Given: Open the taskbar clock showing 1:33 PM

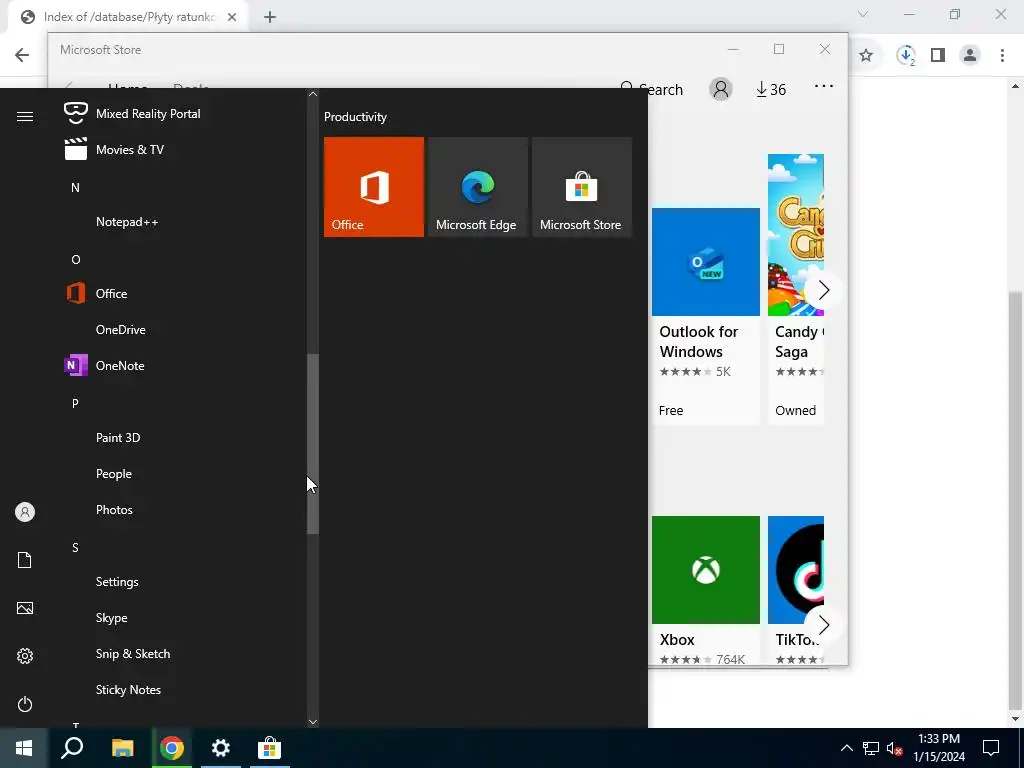Looking at the screenshot, I should [939, 748].
